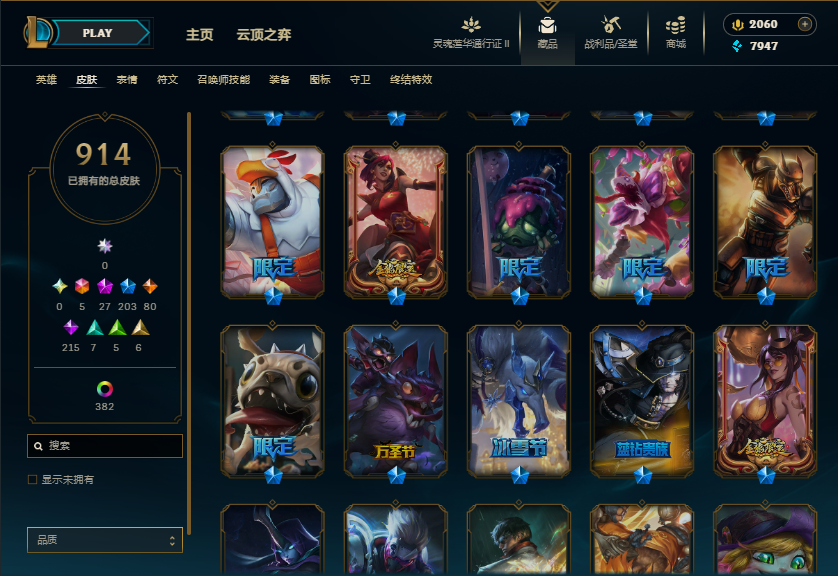Open the 藏品 collection bag icon
This screenshot has width=838, height=576.
point(547,25)
